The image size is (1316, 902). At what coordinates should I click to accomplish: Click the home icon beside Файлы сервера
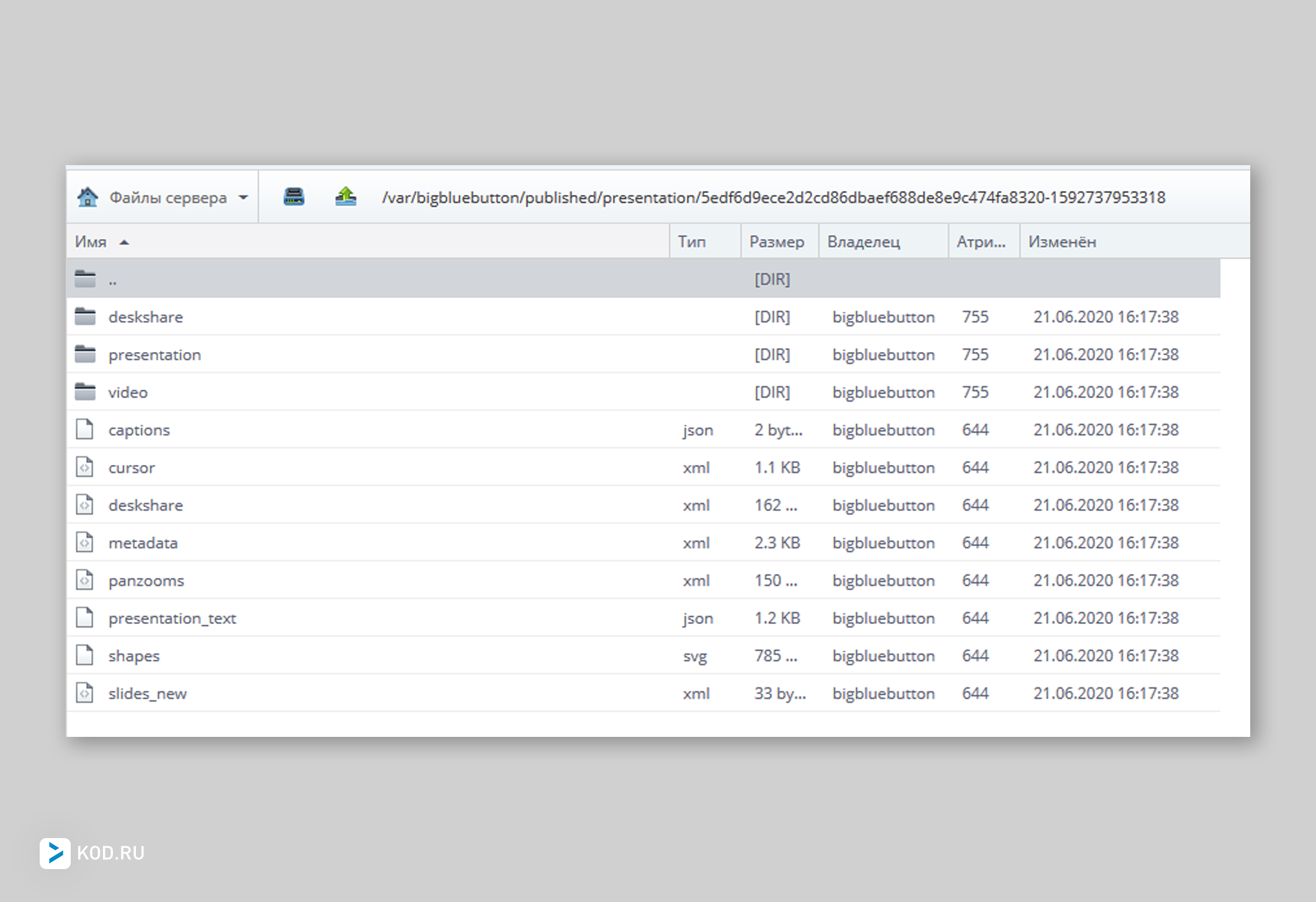click(x=87, y=197)
